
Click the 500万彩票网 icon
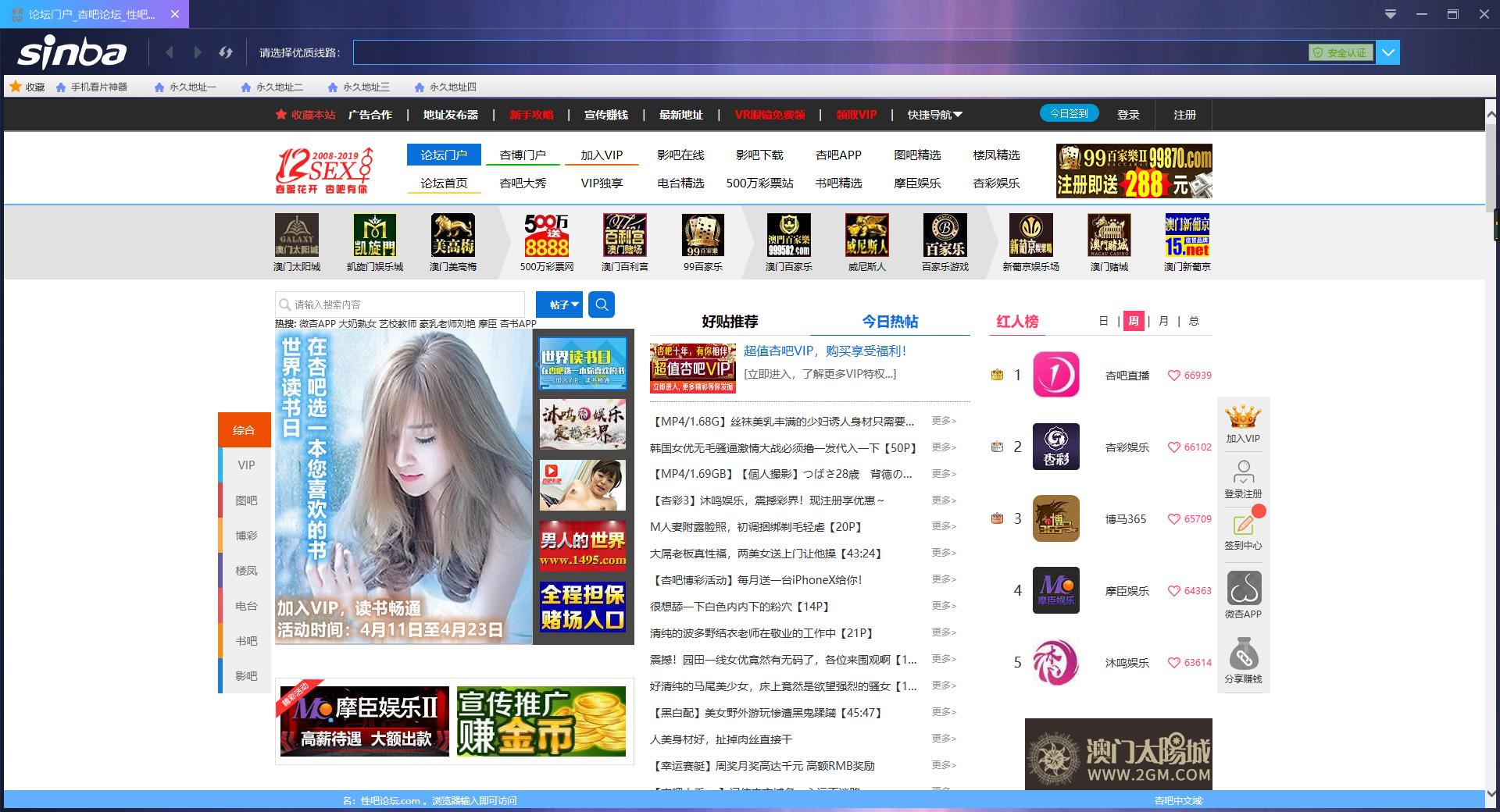[x=547, y=235]
